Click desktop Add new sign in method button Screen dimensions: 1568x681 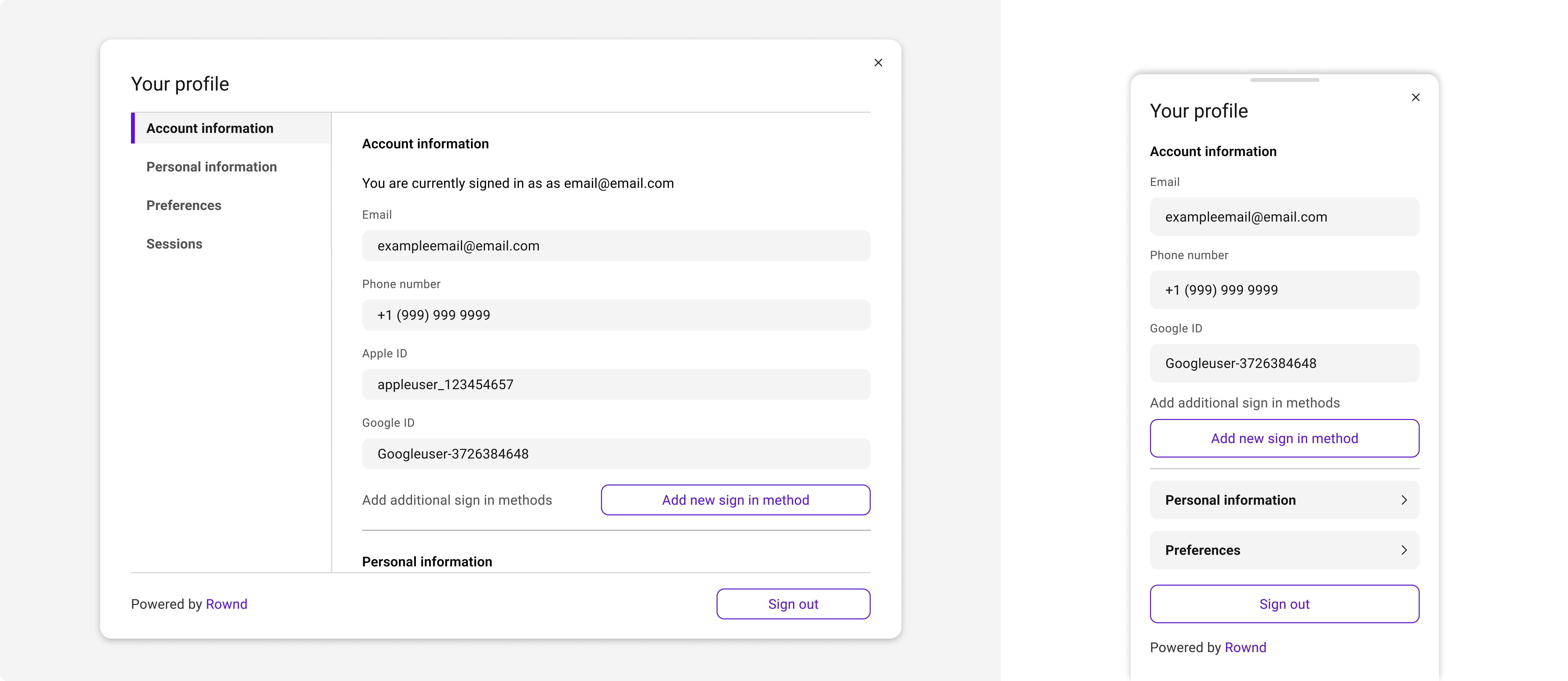point(735,500)
